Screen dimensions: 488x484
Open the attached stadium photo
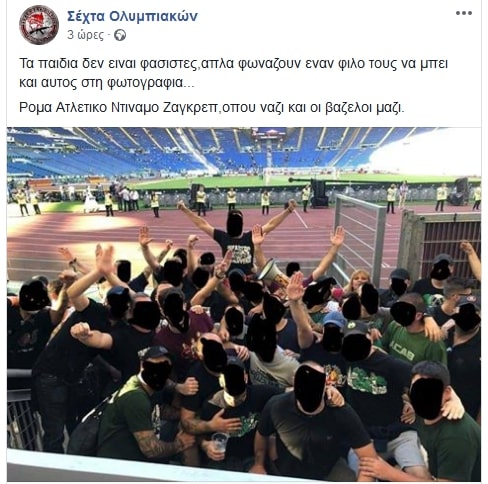click(244, 304)
